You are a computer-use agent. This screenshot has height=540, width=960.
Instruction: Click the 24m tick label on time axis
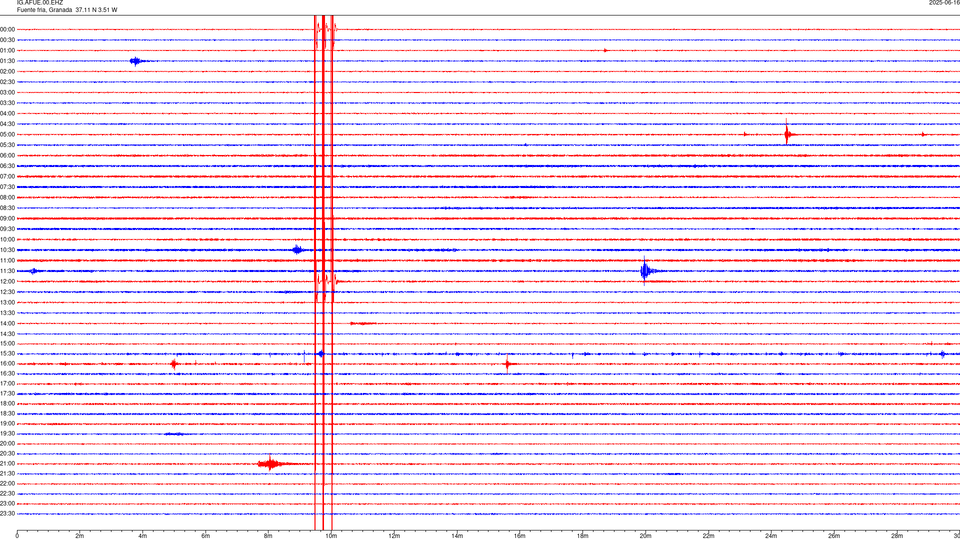coord(771,536)
